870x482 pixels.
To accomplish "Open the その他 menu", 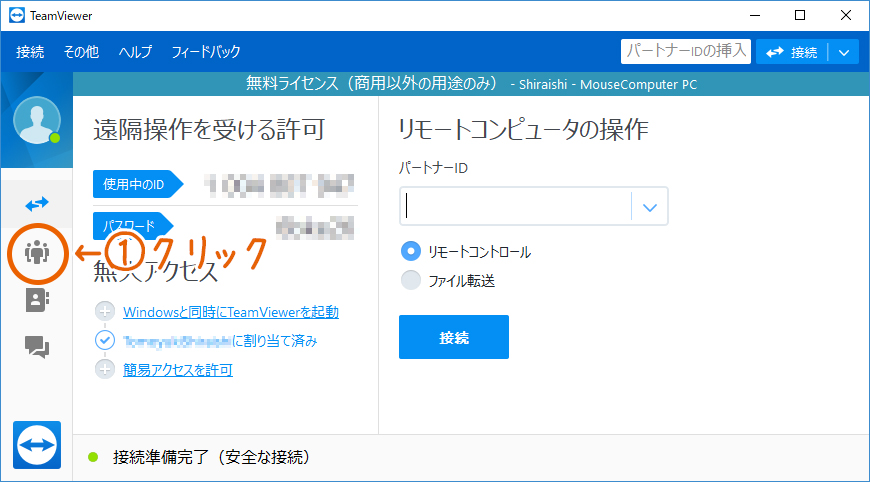I will (x=81, y=52).
